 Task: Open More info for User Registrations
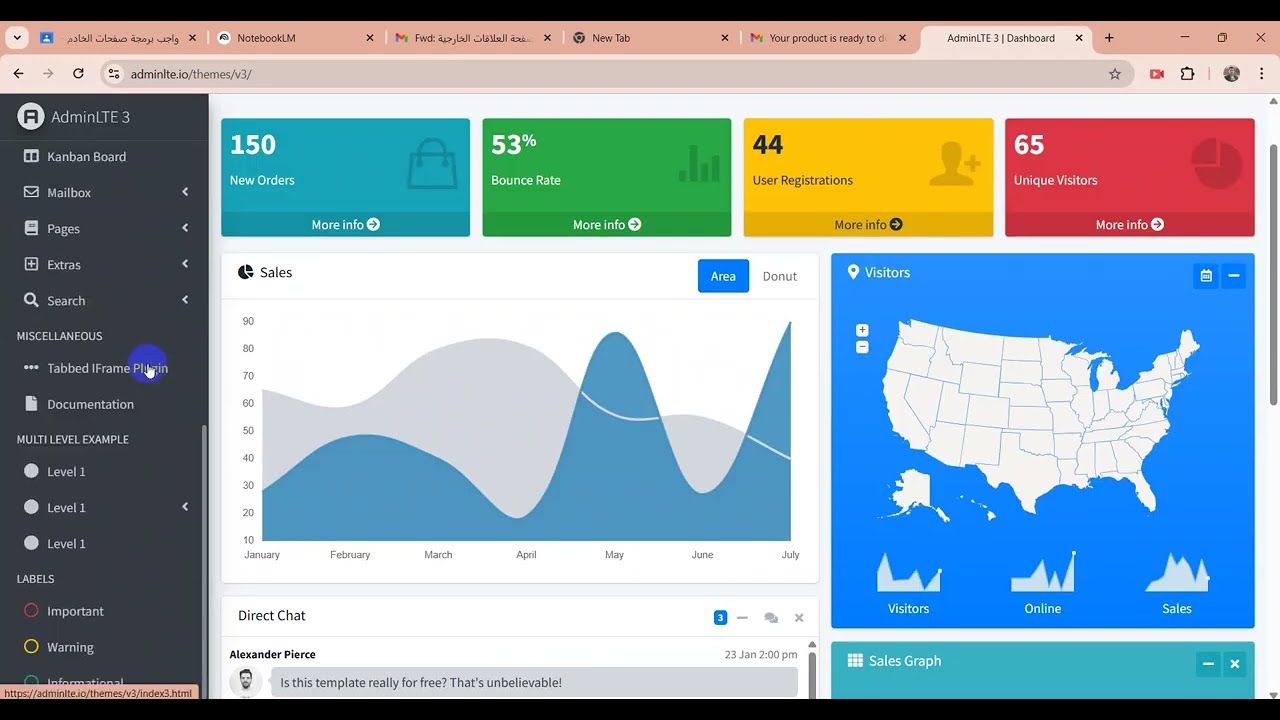point(868,225)
